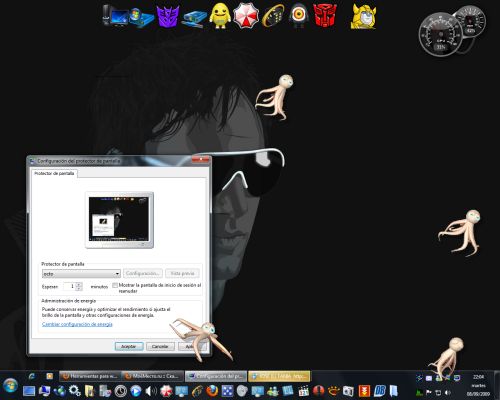This screenshot has width=500, height=400.
Task: Switch to the second Firefox taskbar window
Action: click(153, 376)
